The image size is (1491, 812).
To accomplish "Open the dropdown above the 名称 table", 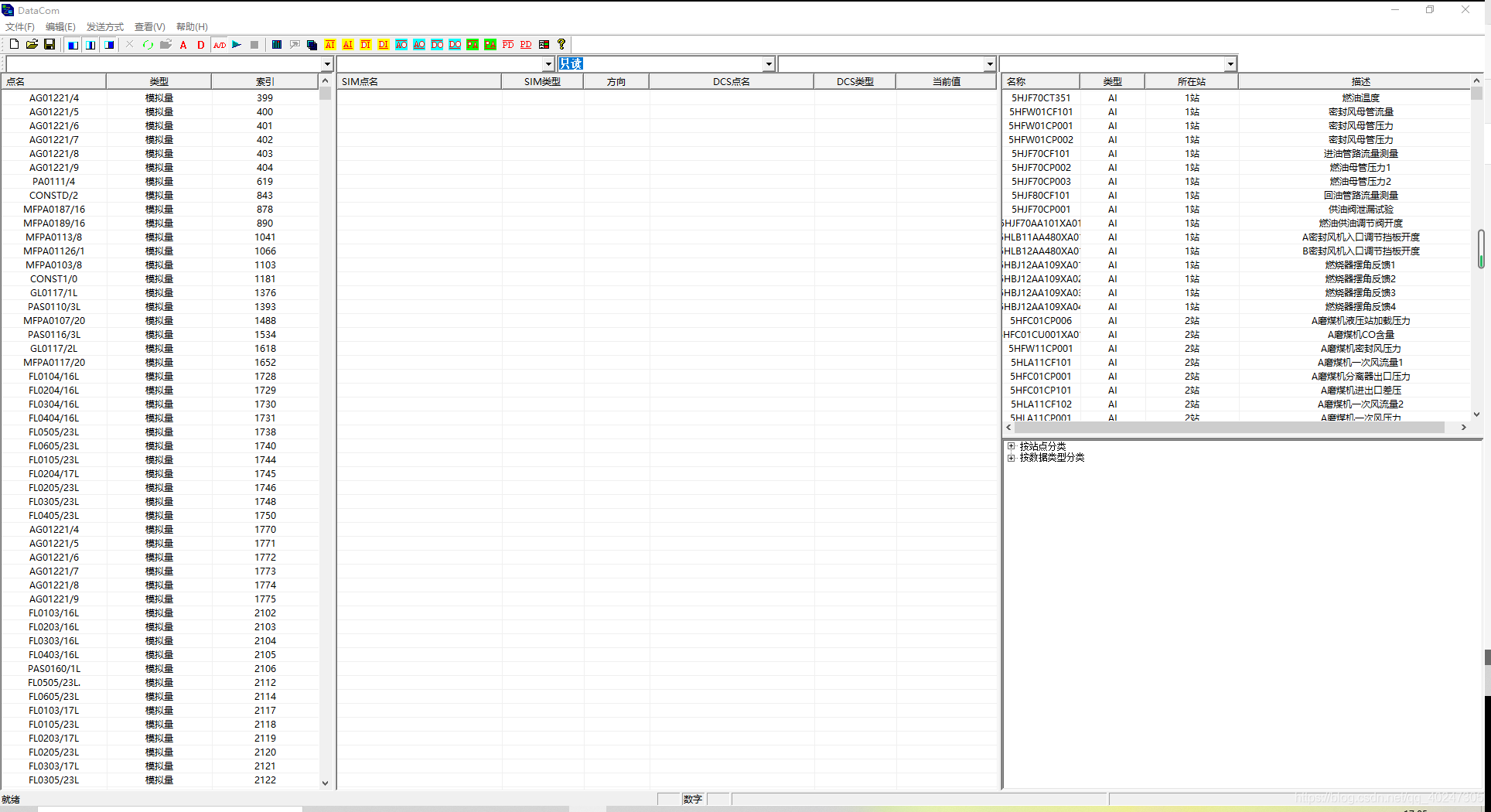I will 1230,64.
